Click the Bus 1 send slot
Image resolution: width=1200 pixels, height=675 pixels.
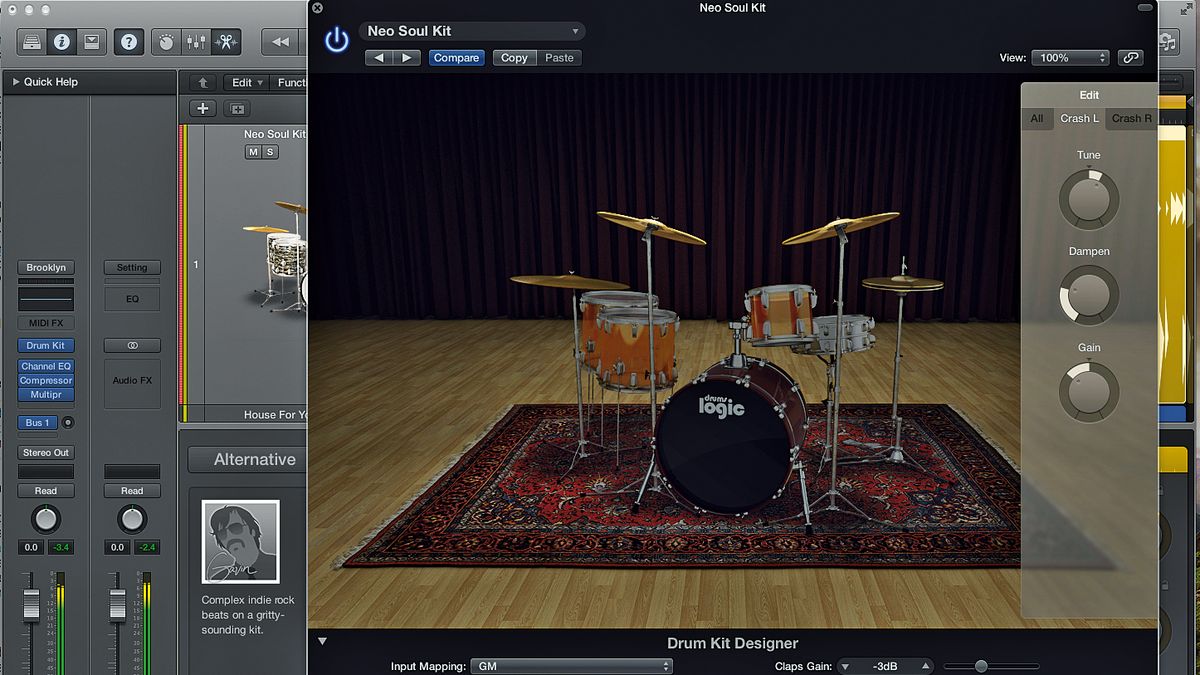coord(38,422)
